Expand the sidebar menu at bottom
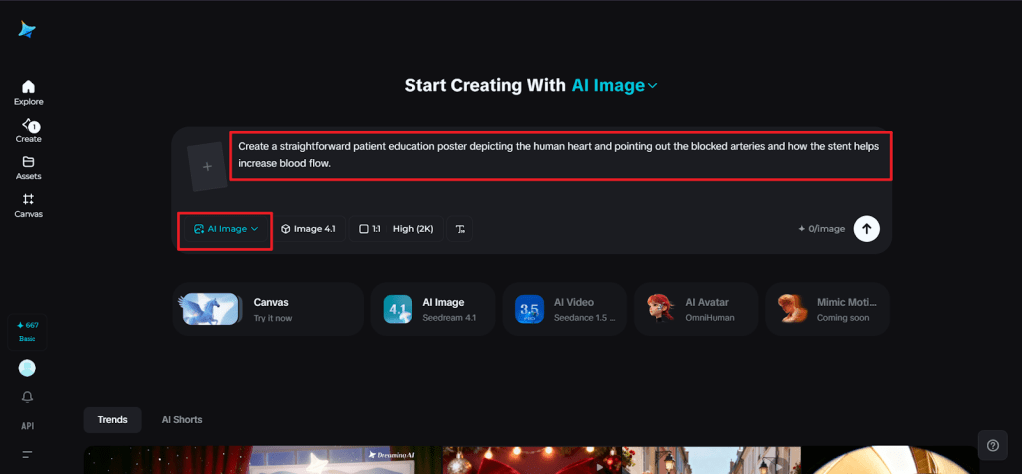The height and width of the screenshot is (474, 1022). click(27, 454)
